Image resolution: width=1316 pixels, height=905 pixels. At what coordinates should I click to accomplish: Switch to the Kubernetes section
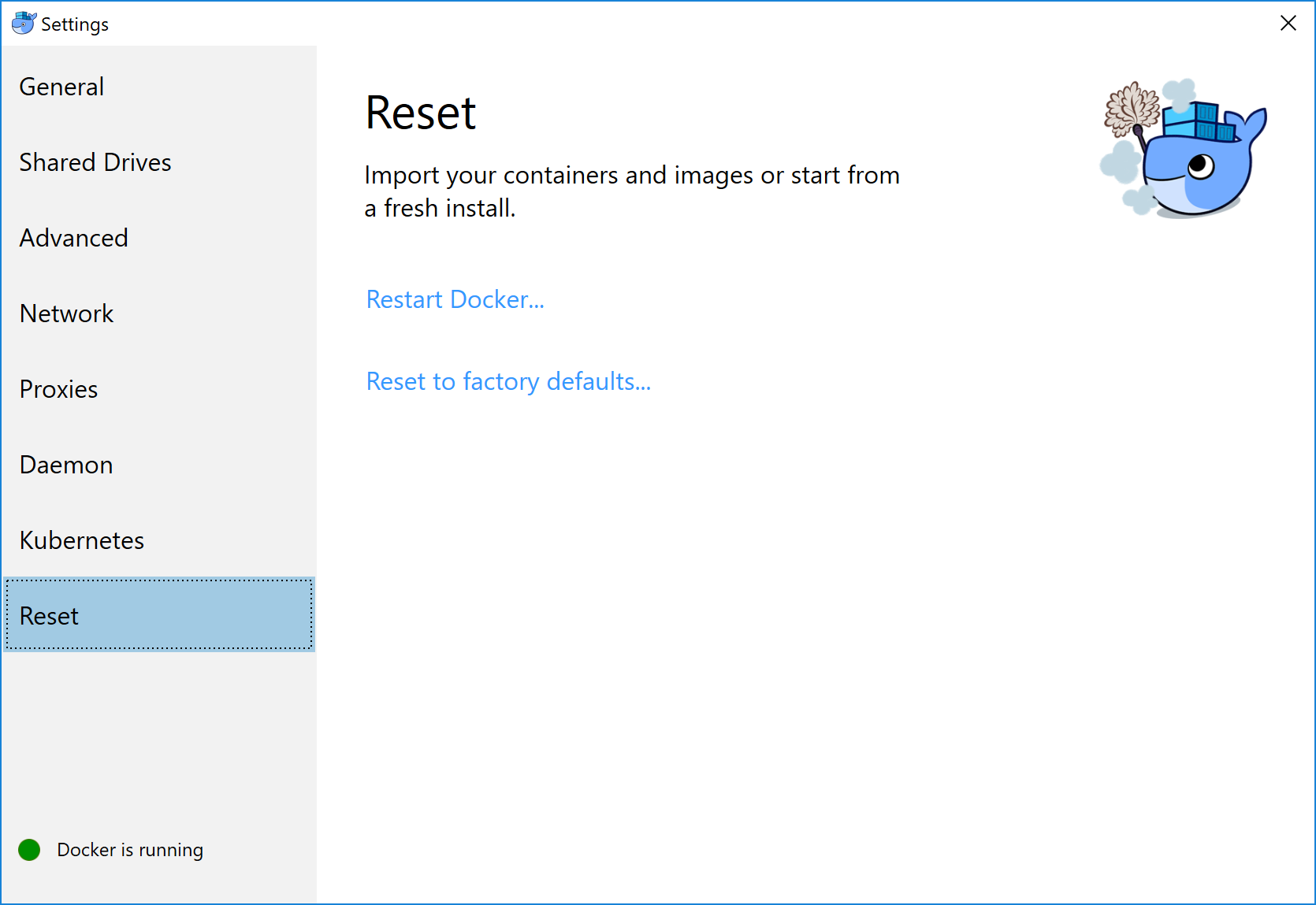[81, 540]
